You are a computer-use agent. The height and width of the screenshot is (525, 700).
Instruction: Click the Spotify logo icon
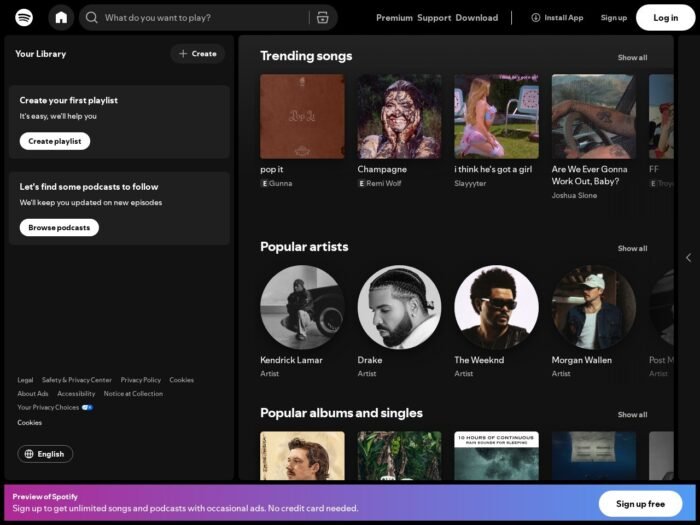click(x=24, y=18)
